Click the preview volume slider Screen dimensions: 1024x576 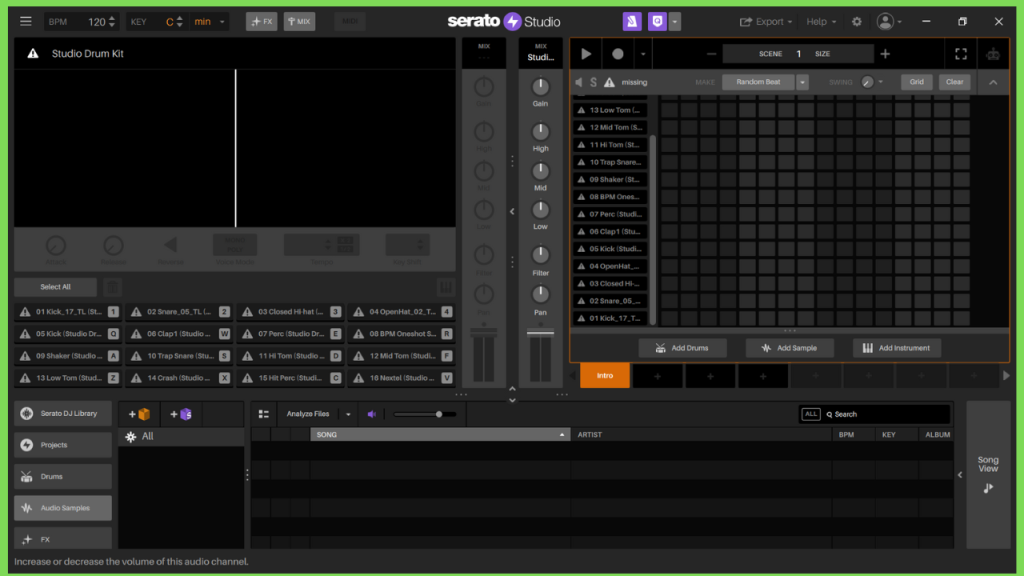424,414
